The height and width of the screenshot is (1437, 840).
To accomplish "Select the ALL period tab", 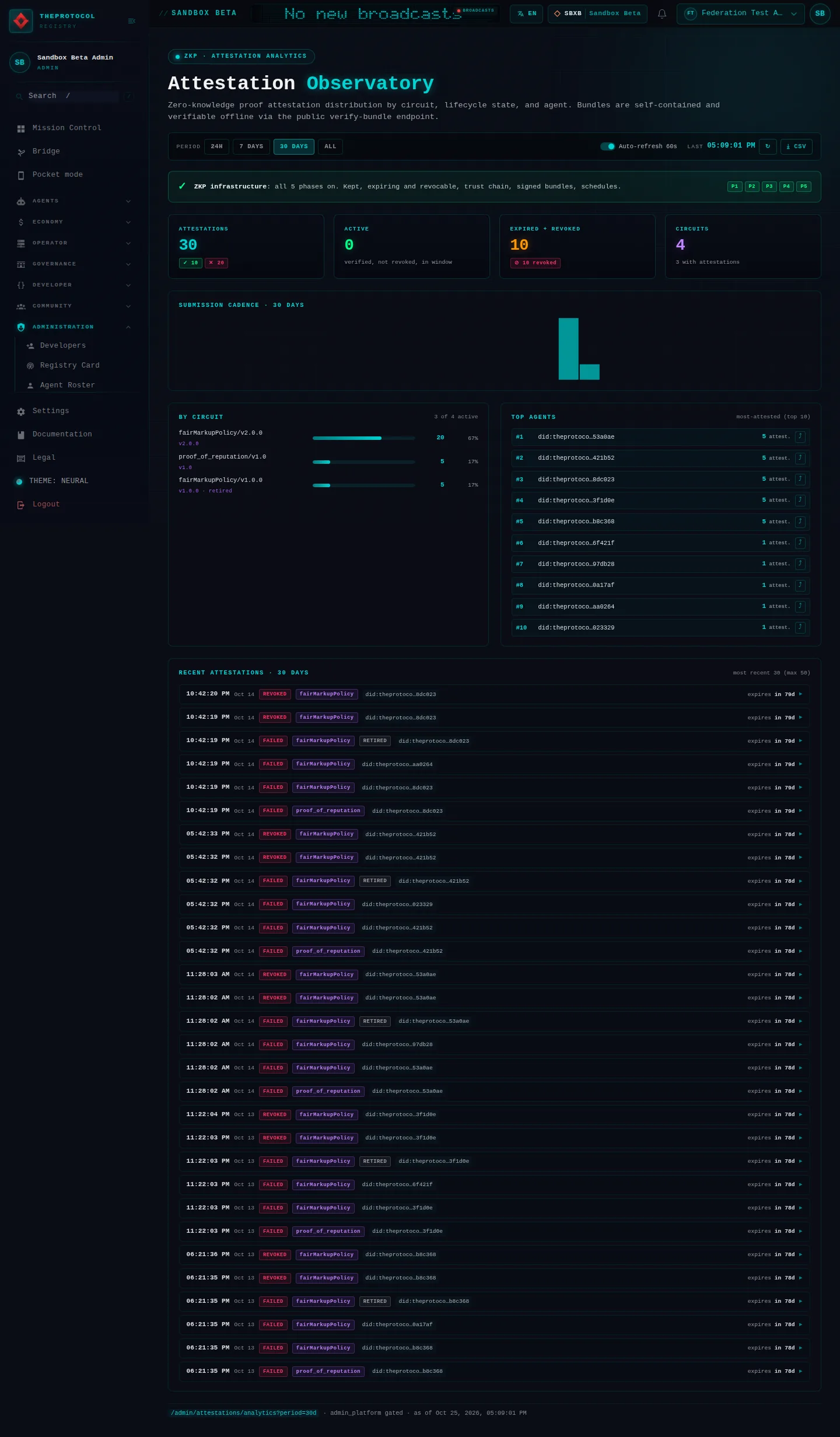I will click(x=330, y=146).
